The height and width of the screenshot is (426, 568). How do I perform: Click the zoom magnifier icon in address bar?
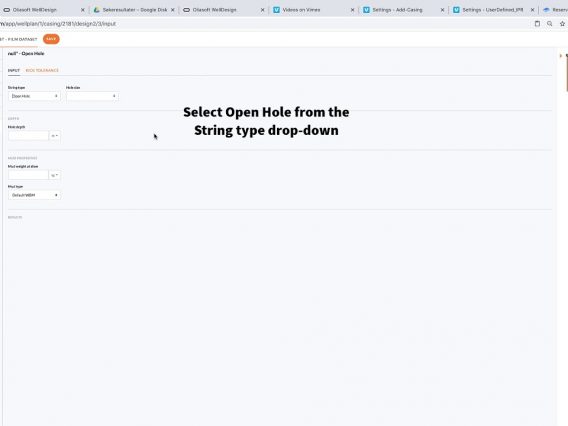550,24
